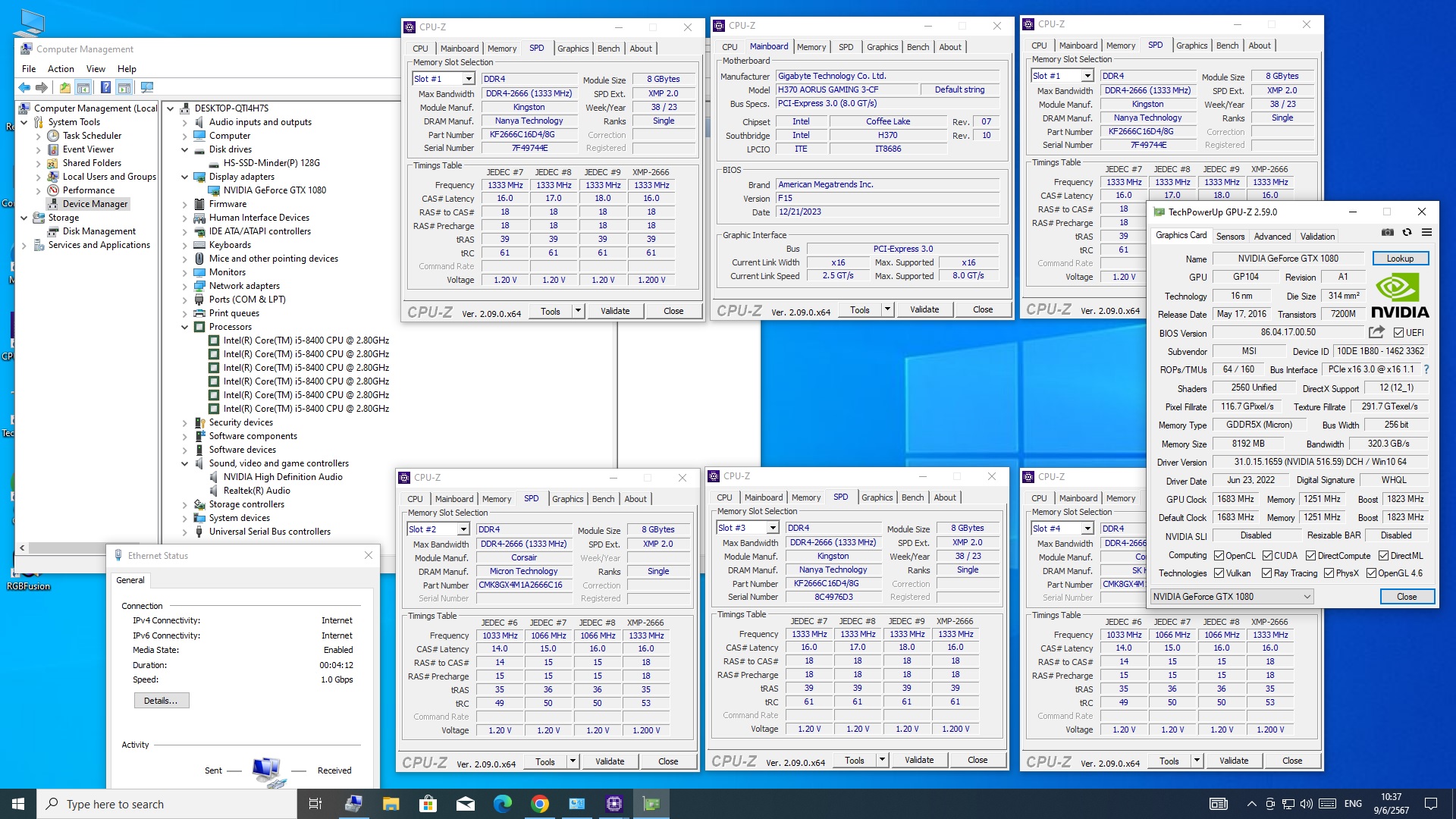This screenshot has width=1456, height=819.
Task: Open the Slot #2 dropdown in CPU-Z
Action: click(463, 529)
